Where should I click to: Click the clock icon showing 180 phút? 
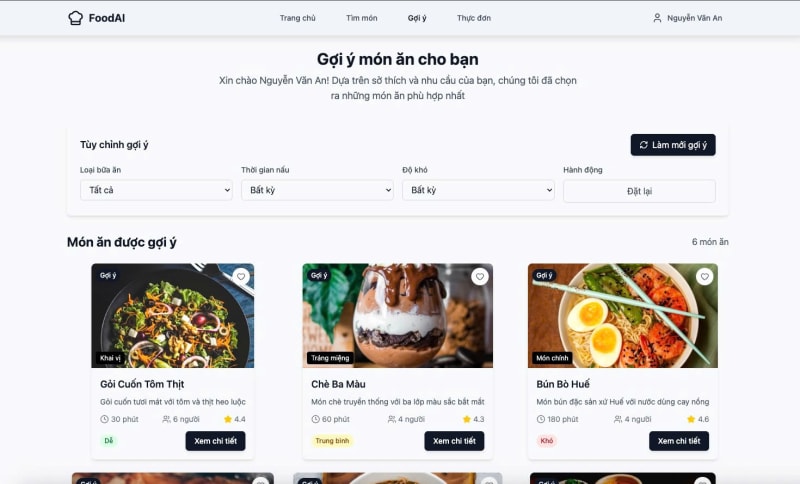[x=541, y=419]
